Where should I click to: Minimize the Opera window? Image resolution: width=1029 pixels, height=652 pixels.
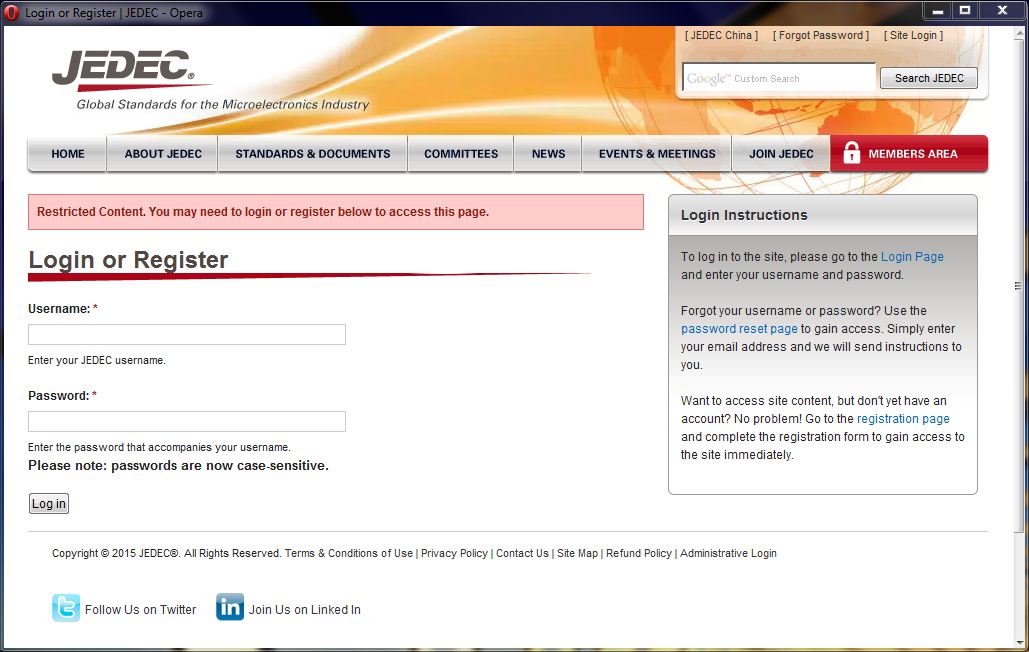[x=938, y=10]
